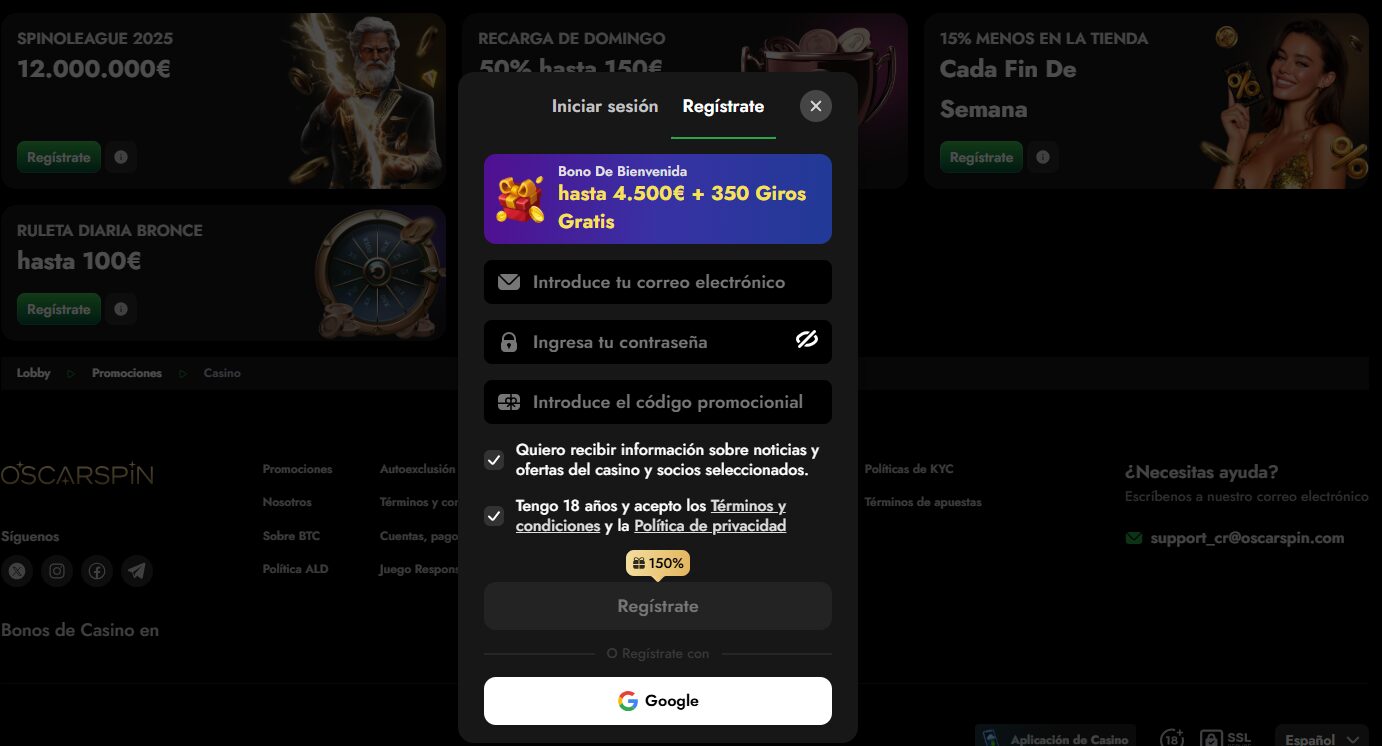The width and height of the screenshot is (1382, 746).
Task: Click info icon on Ruleta Diaria Bronce card
Action: [x=121, y=309]
